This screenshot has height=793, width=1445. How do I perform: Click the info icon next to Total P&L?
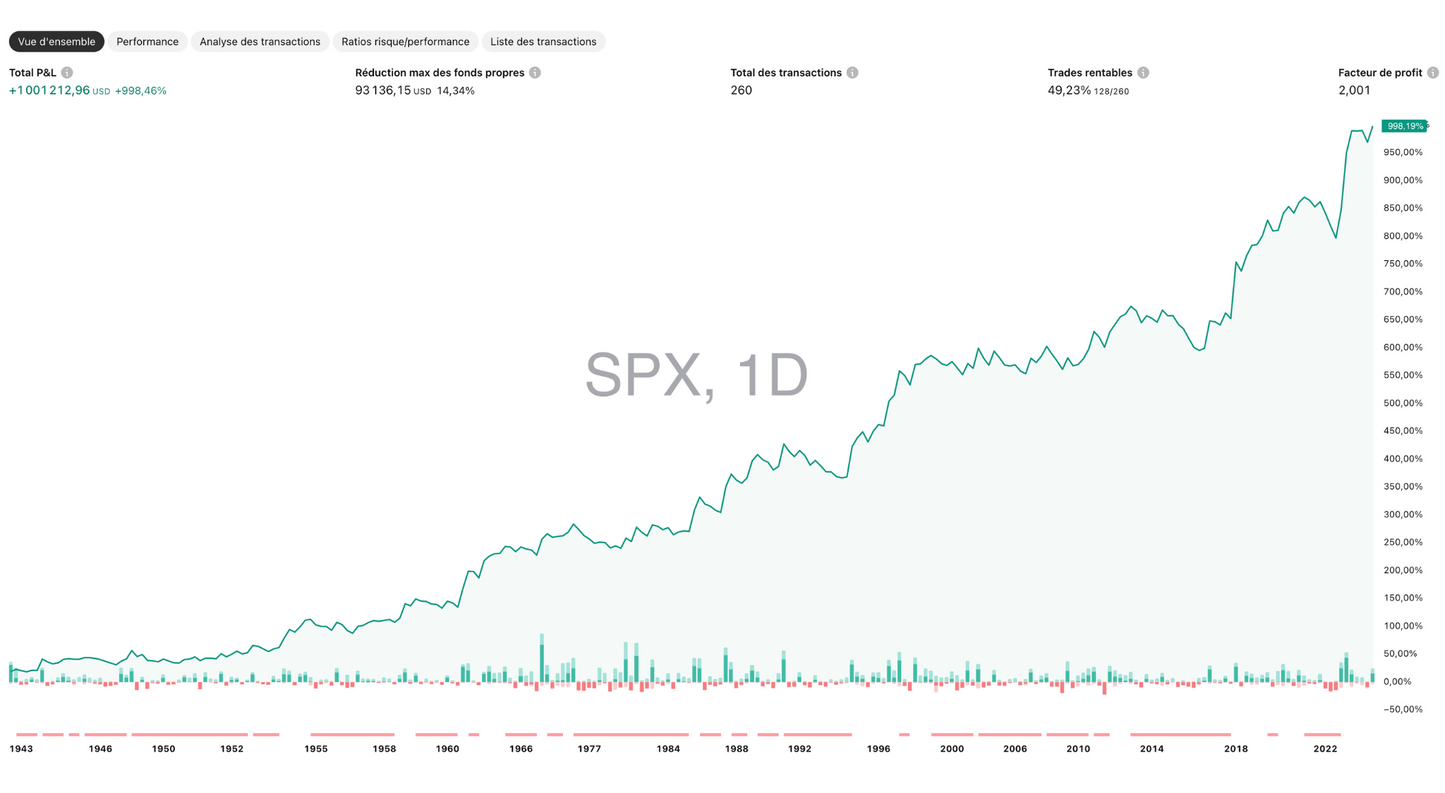coord(66,72)
